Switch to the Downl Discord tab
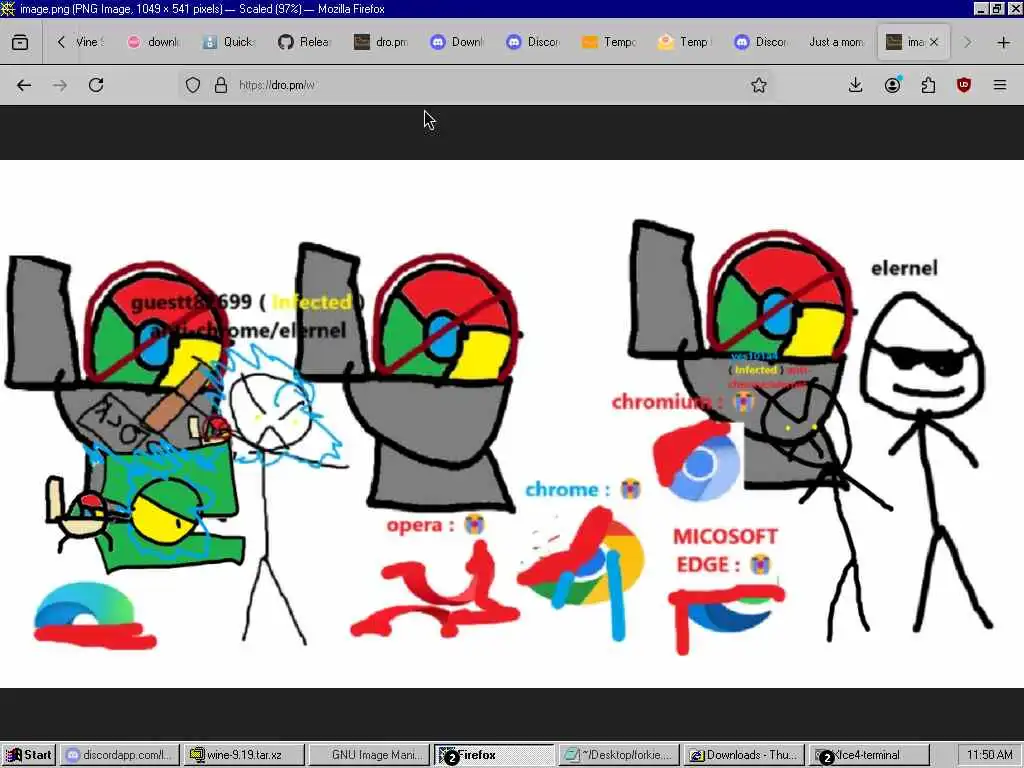The width and height of the screenshot is (1024, 768). pos(456,42)
